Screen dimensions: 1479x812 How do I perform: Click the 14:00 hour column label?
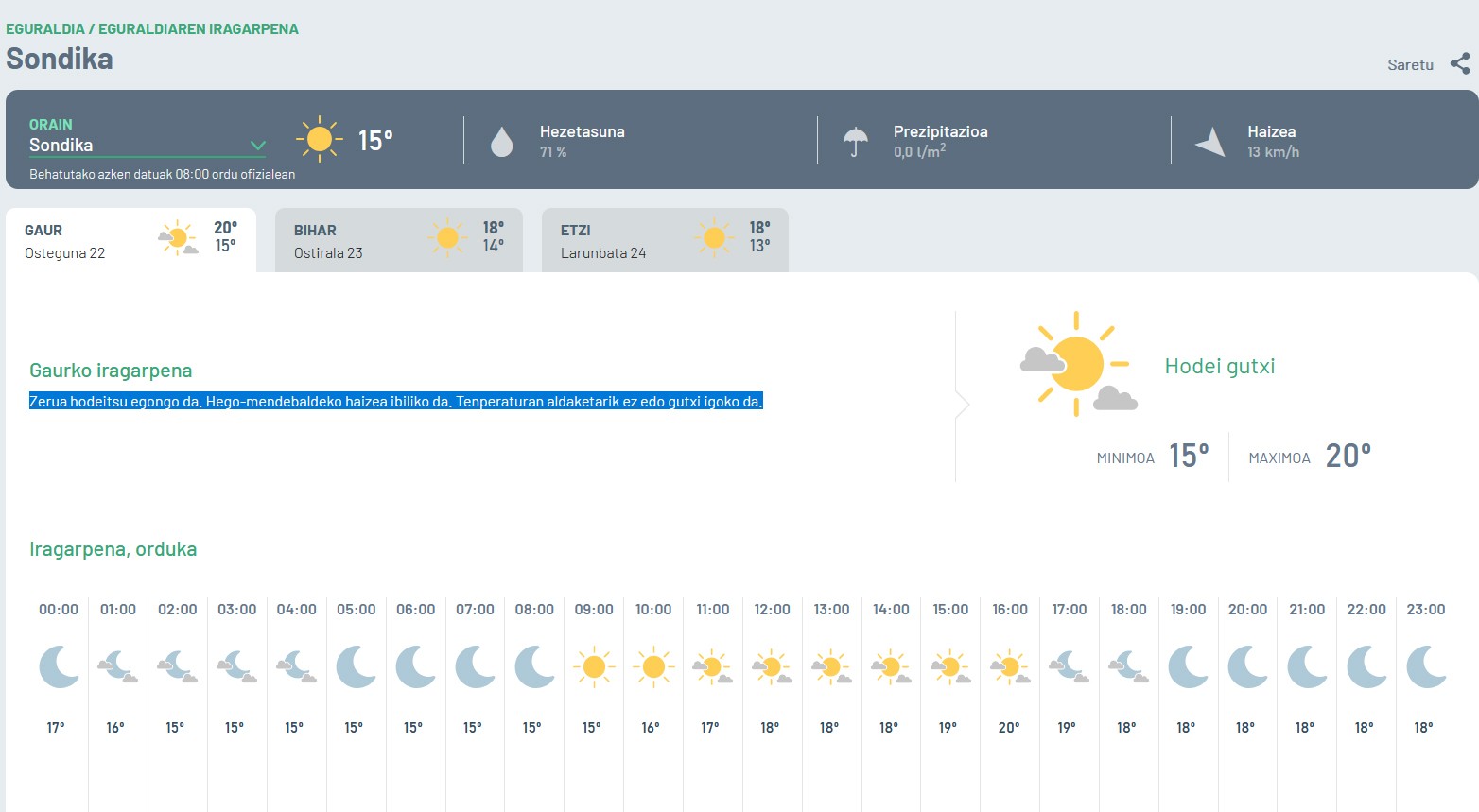point(891,610)
